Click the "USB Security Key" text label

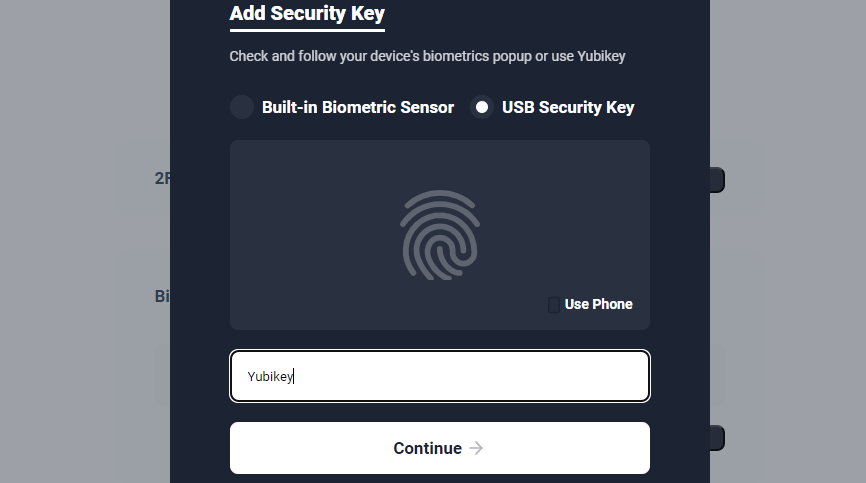coord(568,107)
